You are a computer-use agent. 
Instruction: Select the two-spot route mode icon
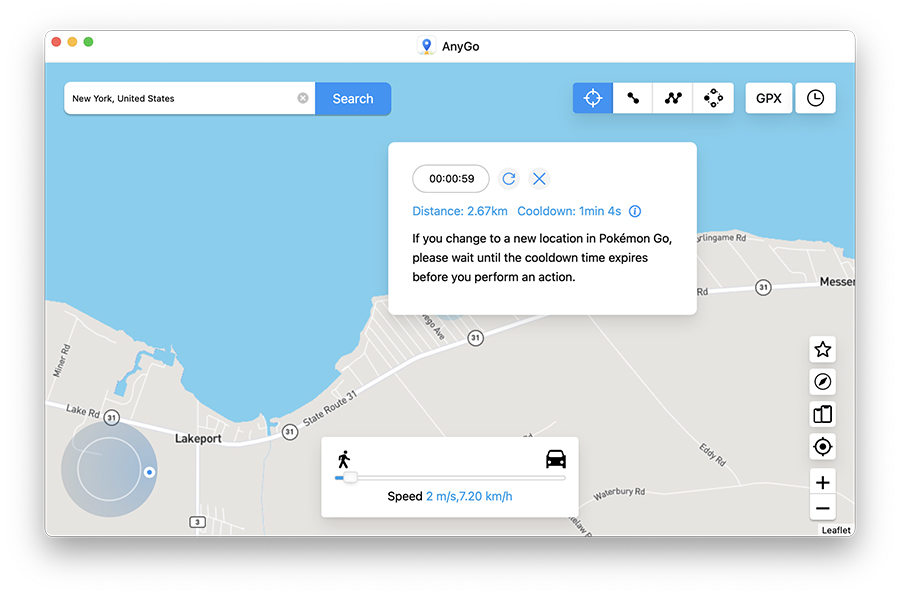[633, 98]
